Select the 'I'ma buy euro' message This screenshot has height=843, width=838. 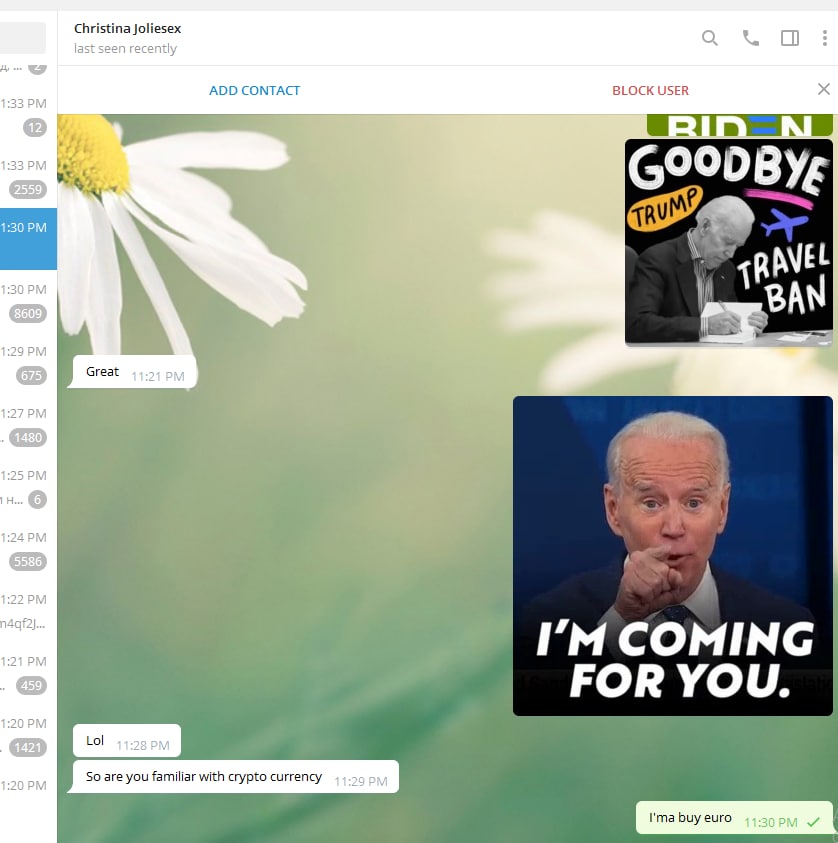(x=734, y=818)
